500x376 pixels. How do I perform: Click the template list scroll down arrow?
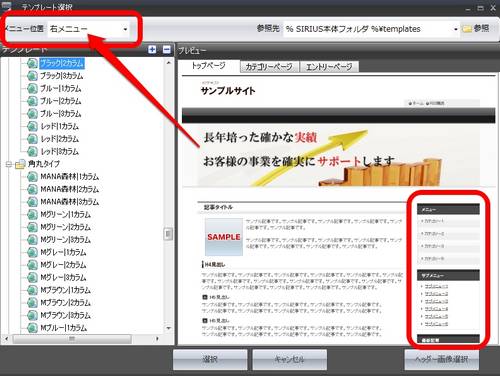point(169,328)
